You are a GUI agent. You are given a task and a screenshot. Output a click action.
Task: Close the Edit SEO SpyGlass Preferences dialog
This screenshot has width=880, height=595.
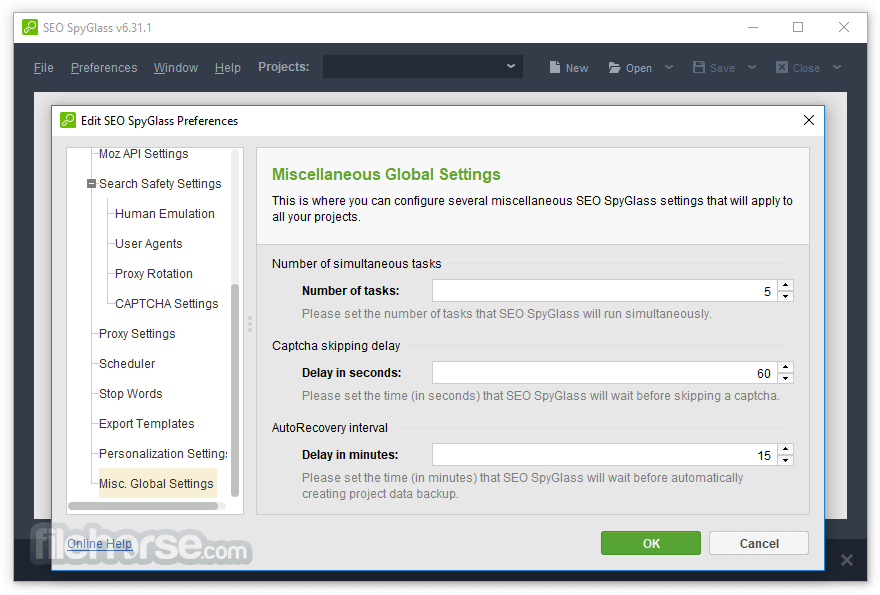click(809, 120)
